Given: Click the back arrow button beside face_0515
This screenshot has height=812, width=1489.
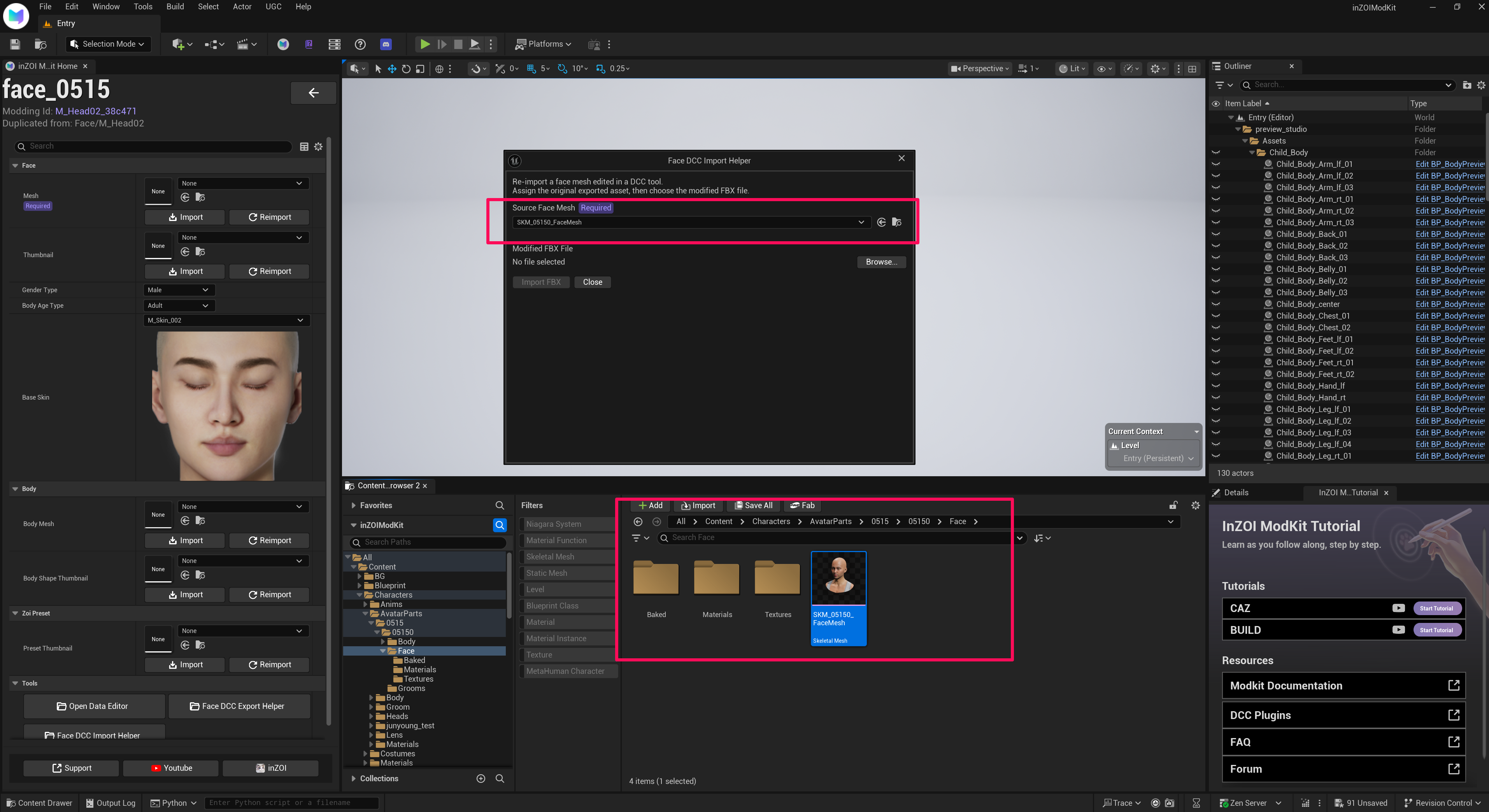Looking at the screenshot, I should click(313, 93).
